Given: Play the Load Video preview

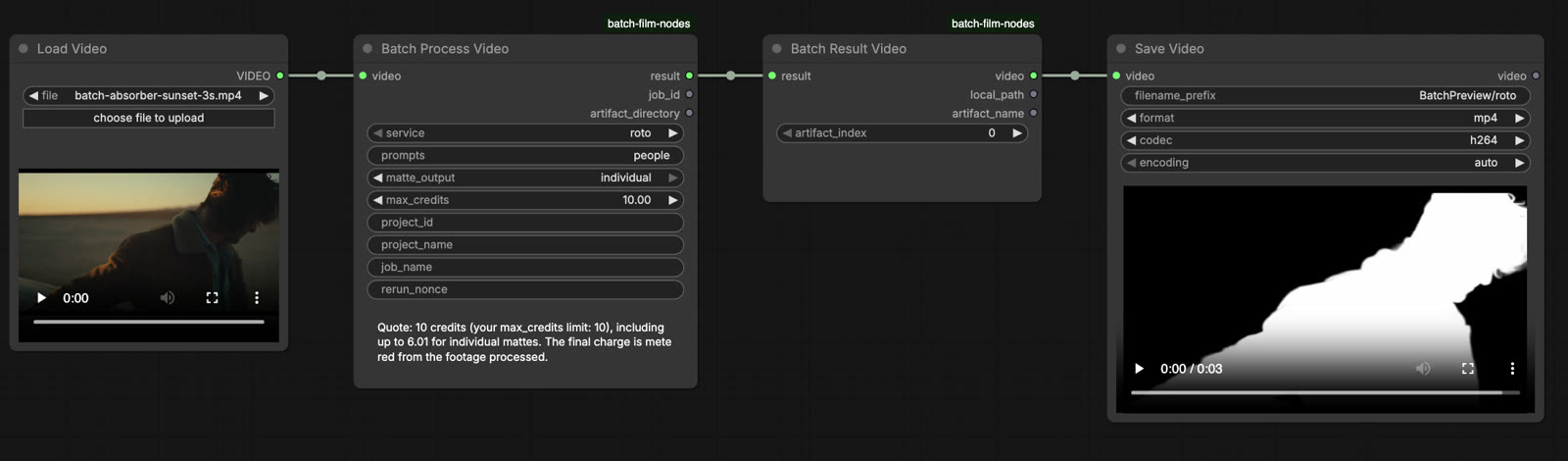Looking at the screenshot, I should click(x=41, y=297).
